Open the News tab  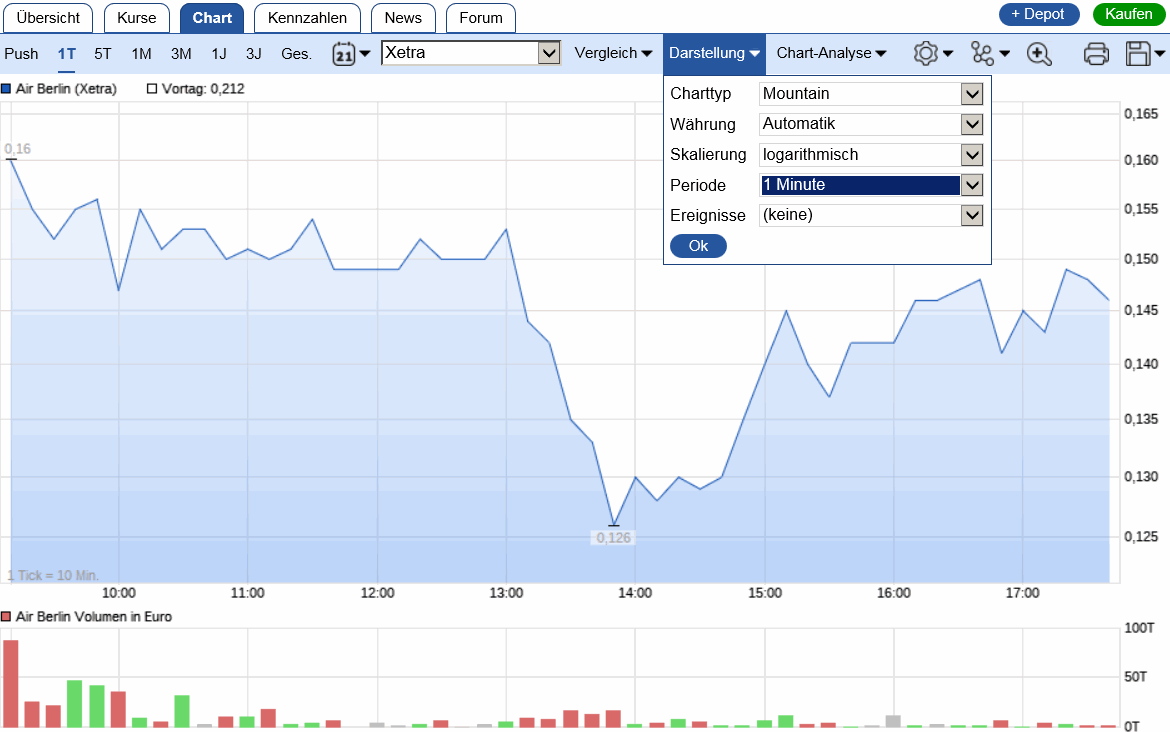[x=403, y=18]
